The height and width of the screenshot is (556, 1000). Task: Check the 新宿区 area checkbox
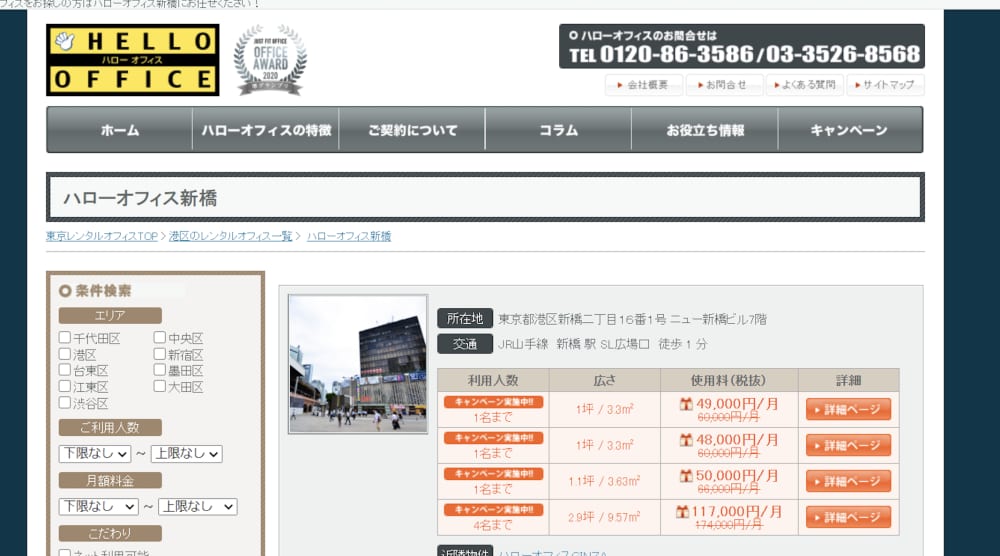point(159,353)
